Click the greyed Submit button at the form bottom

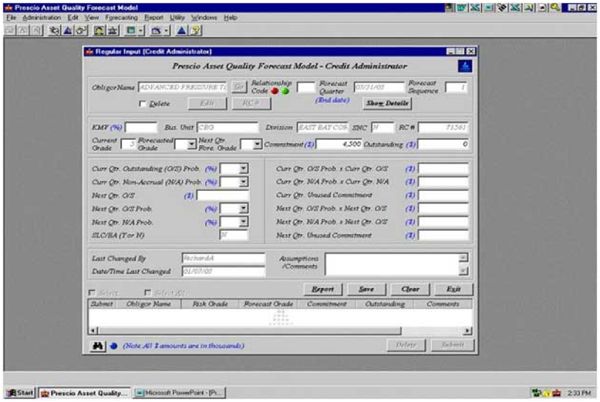click(x=453, y=345)
